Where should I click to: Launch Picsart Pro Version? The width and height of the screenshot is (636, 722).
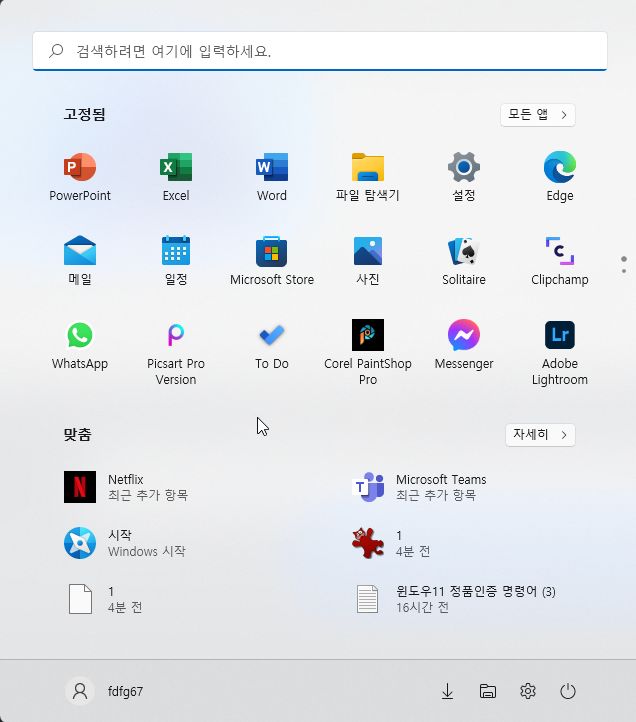[x=176, y=353]
